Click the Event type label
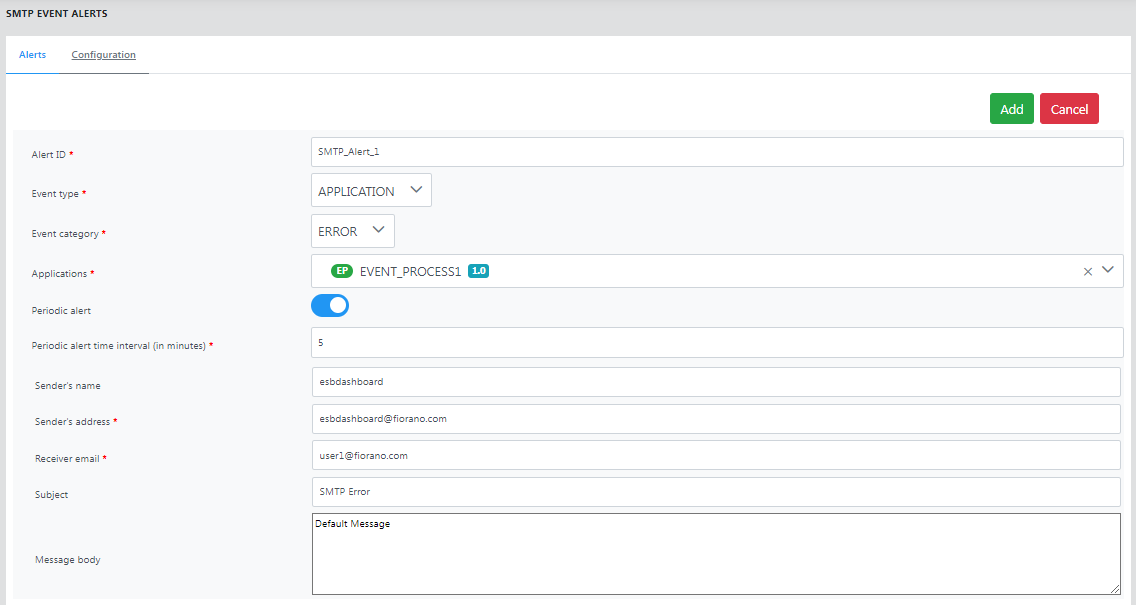 pos(55,193)
